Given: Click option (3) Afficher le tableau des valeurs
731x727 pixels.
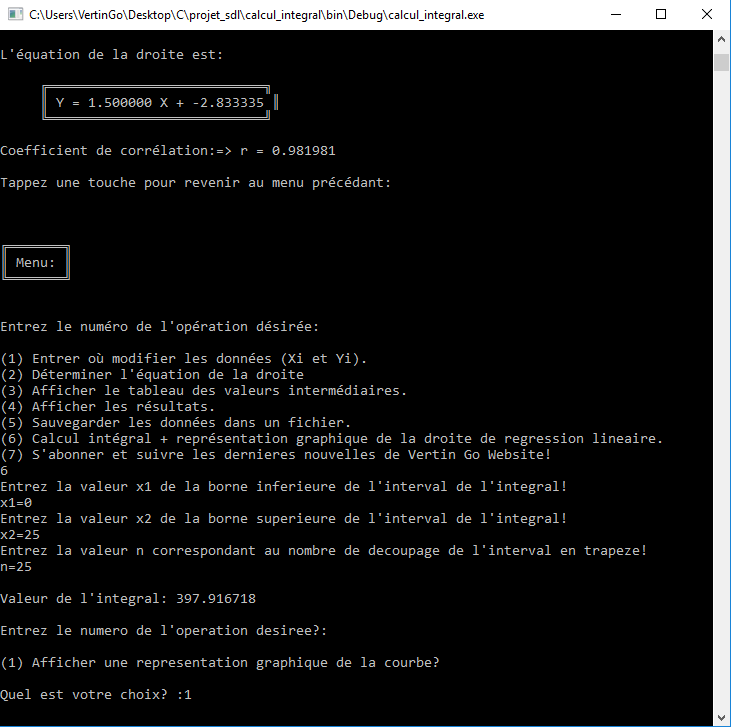Looking at the screenshot, I should pyautogui.click(x=204, y=390).
